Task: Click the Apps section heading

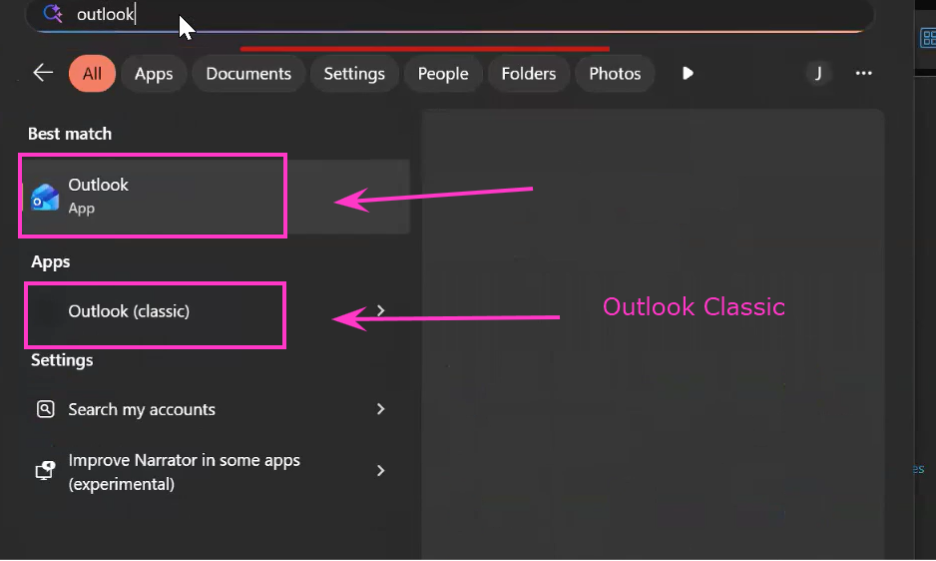Action: 51,262
